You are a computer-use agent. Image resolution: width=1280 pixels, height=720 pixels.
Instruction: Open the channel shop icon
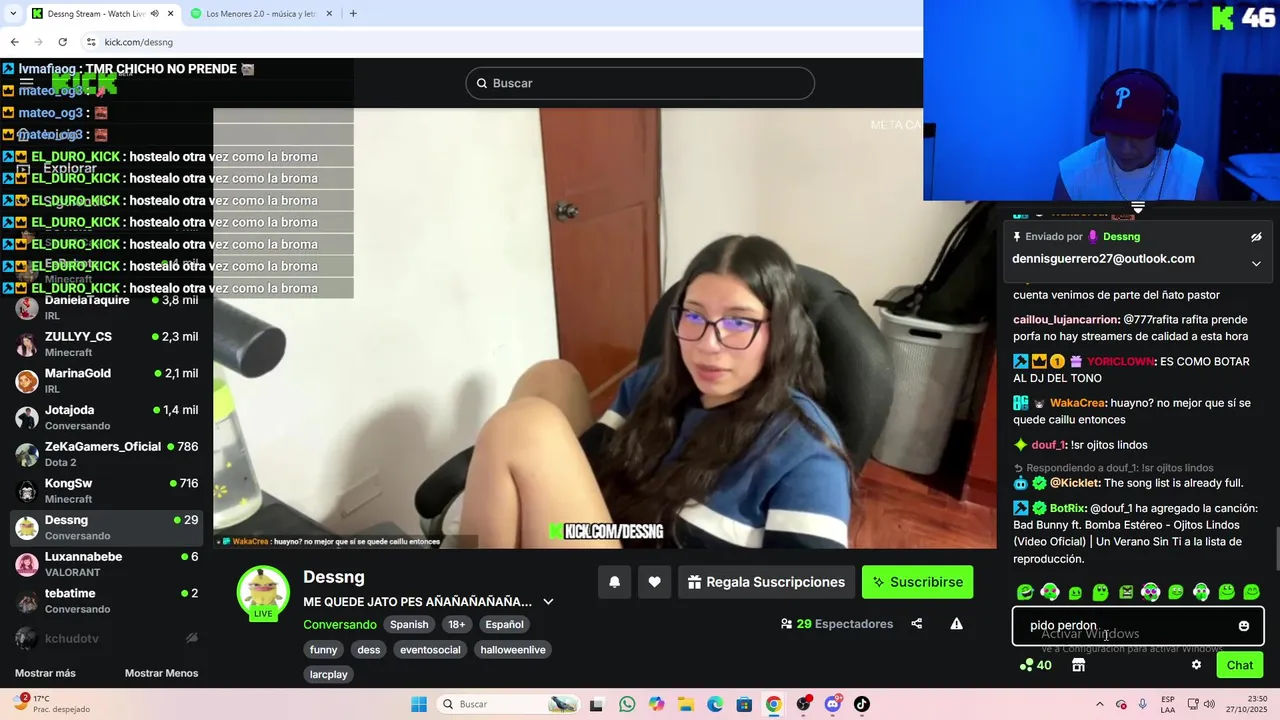[x=1078, y=665]
